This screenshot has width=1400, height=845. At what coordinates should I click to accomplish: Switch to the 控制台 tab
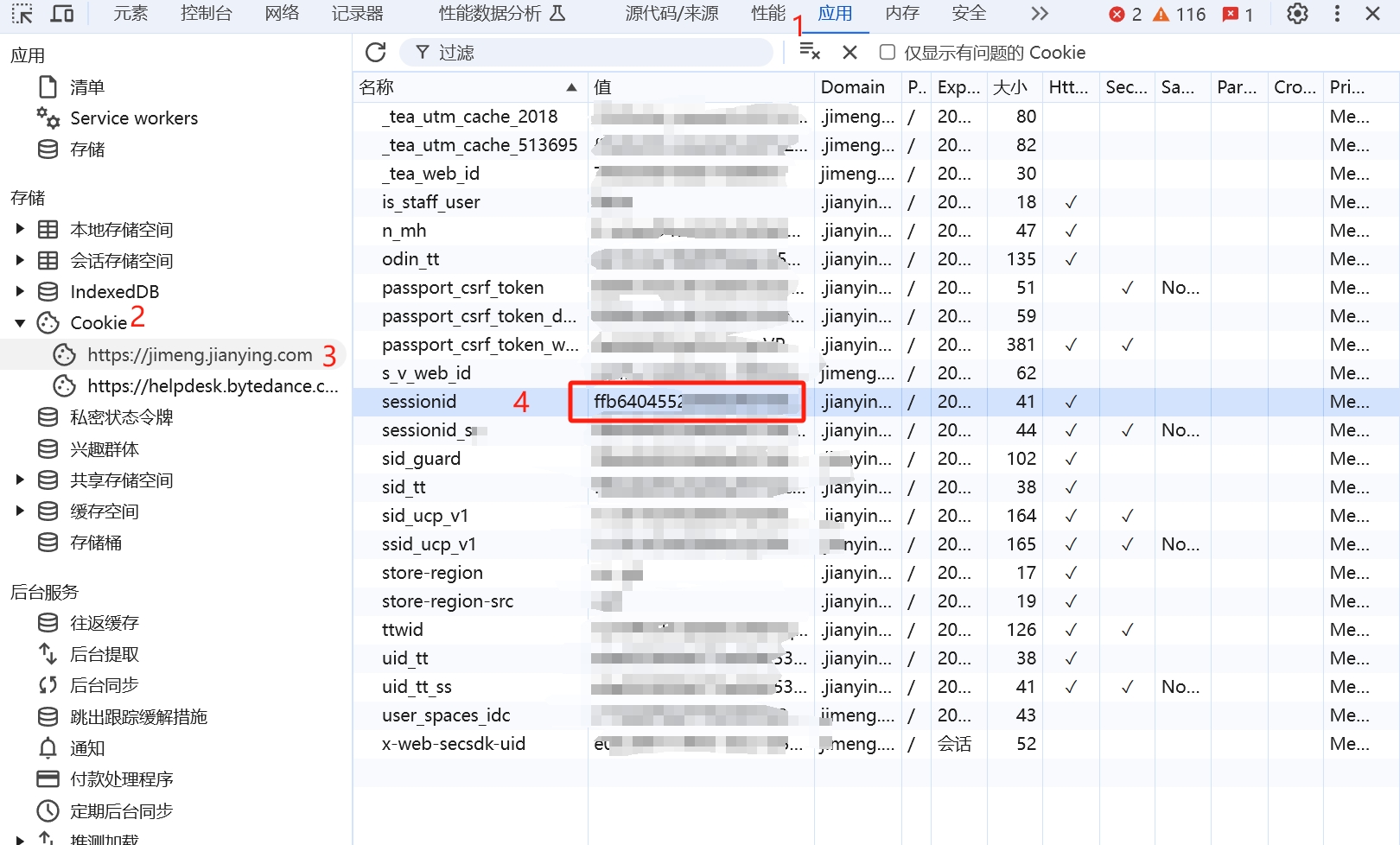click(x=206, y=14)
